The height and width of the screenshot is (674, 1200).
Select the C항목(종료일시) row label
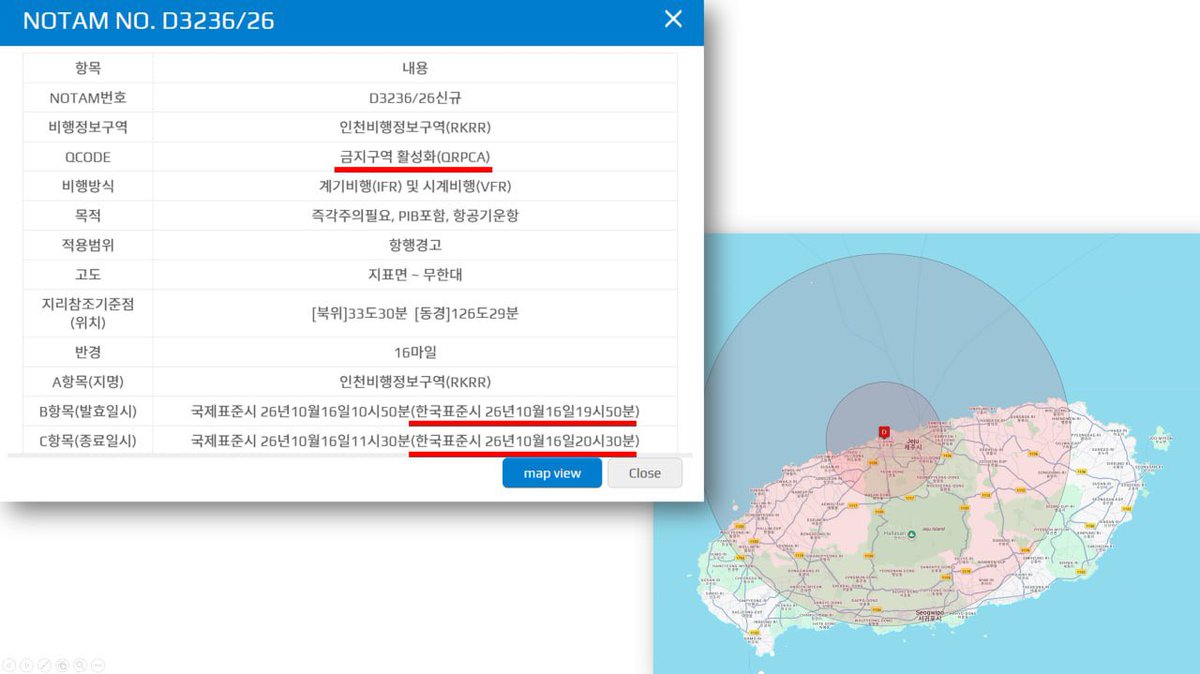pos(88,440)
